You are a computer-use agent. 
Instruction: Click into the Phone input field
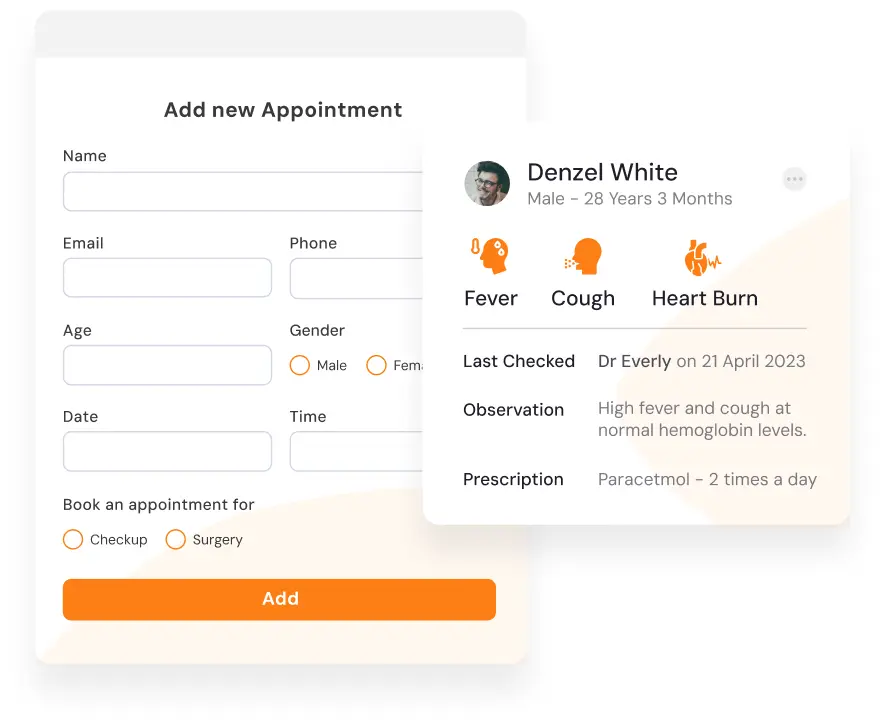pyautogui.click(x=357, y=278)
